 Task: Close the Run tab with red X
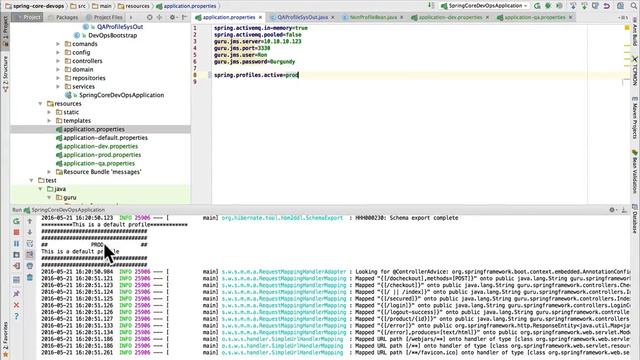[16, 305]
